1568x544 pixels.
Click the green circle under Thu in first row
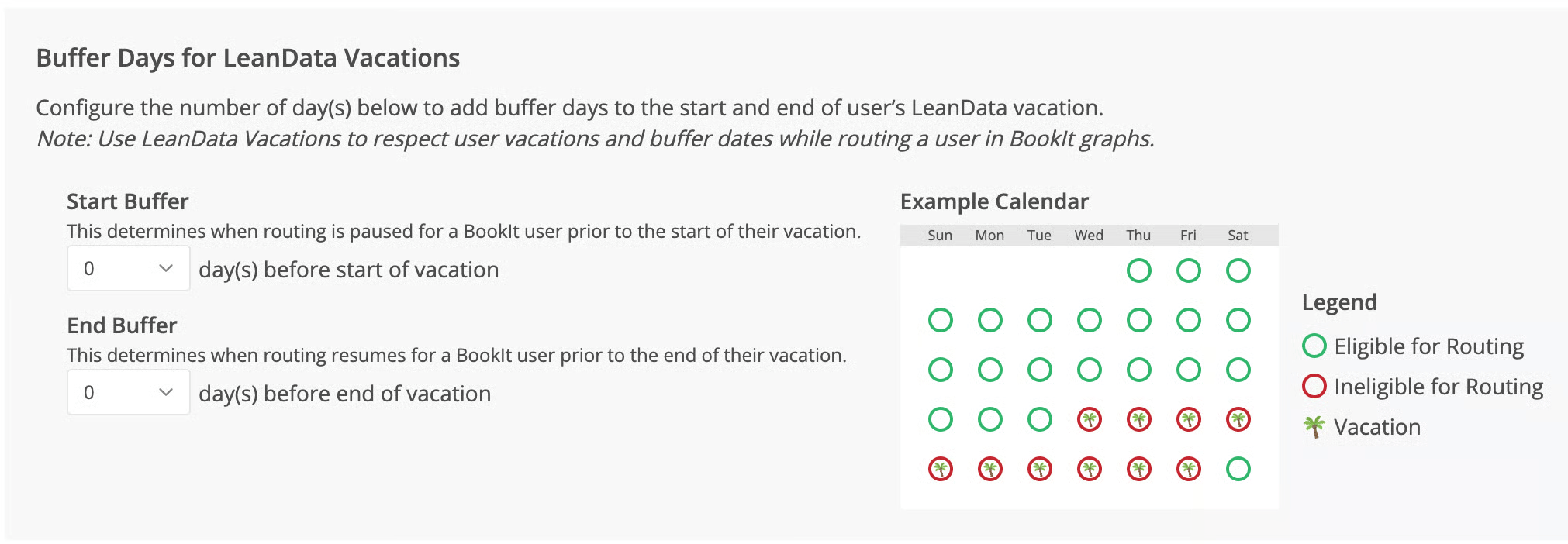tap(1138, 270)
